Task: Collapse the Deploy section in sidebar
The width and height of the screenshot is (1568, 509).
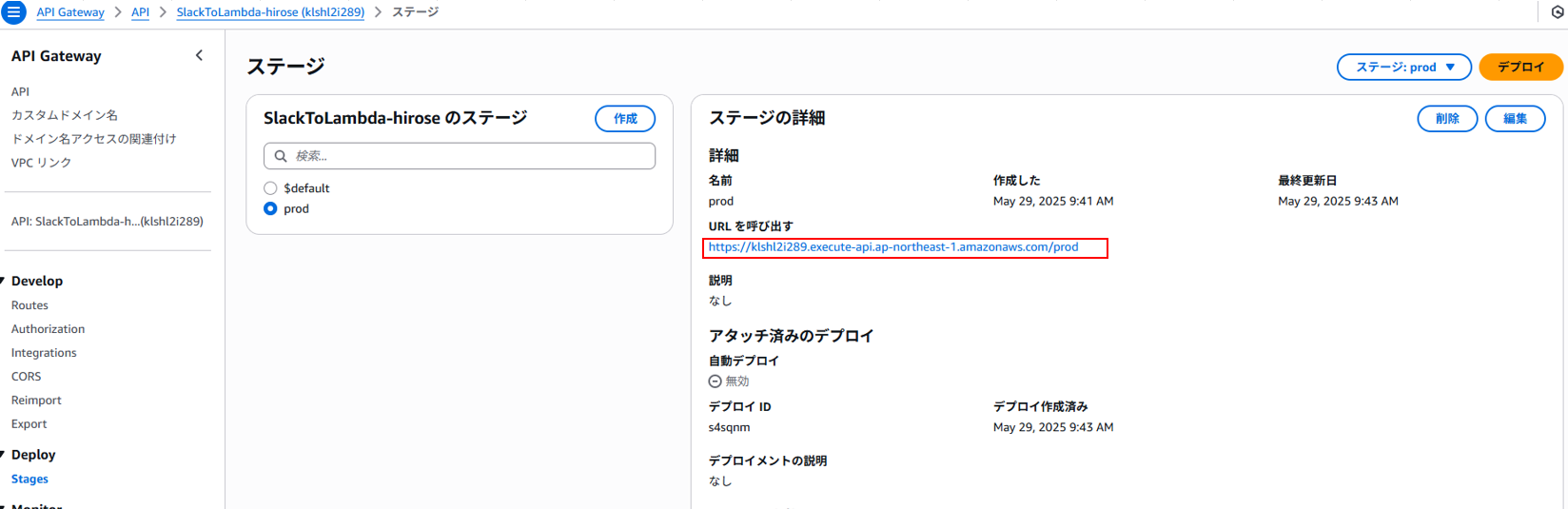Action: point(3,455)
